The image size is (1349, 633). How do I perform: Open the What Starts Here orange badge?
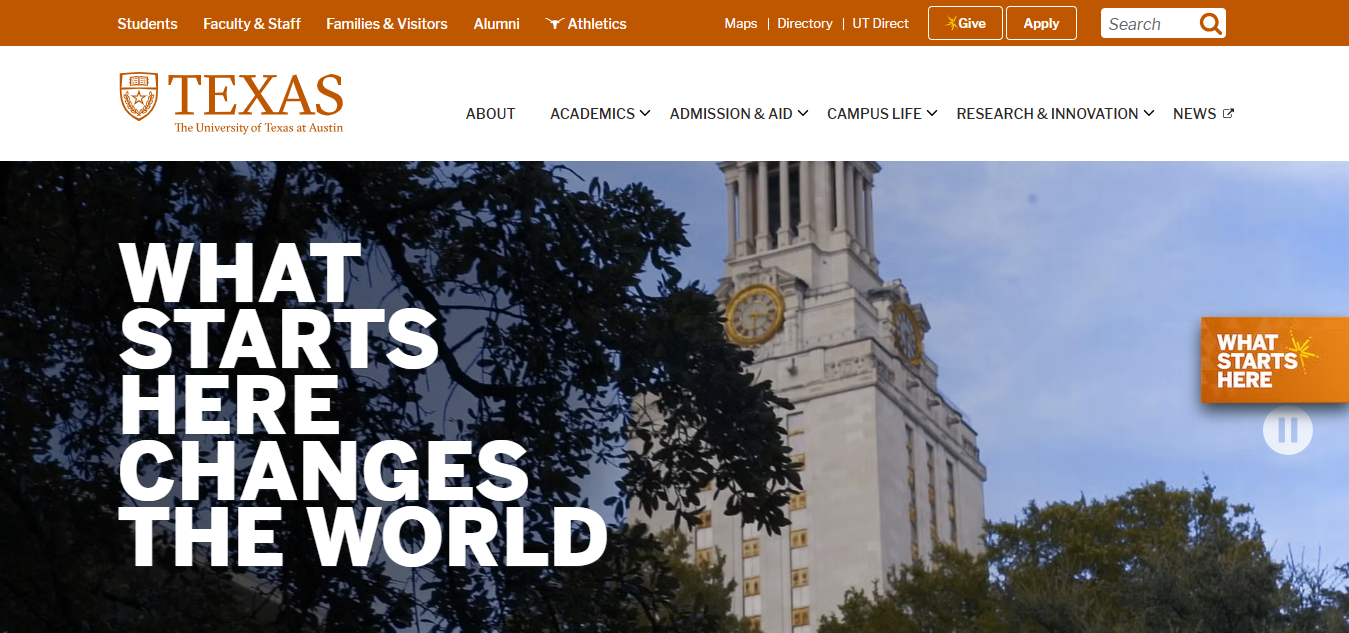(1275, 360)
